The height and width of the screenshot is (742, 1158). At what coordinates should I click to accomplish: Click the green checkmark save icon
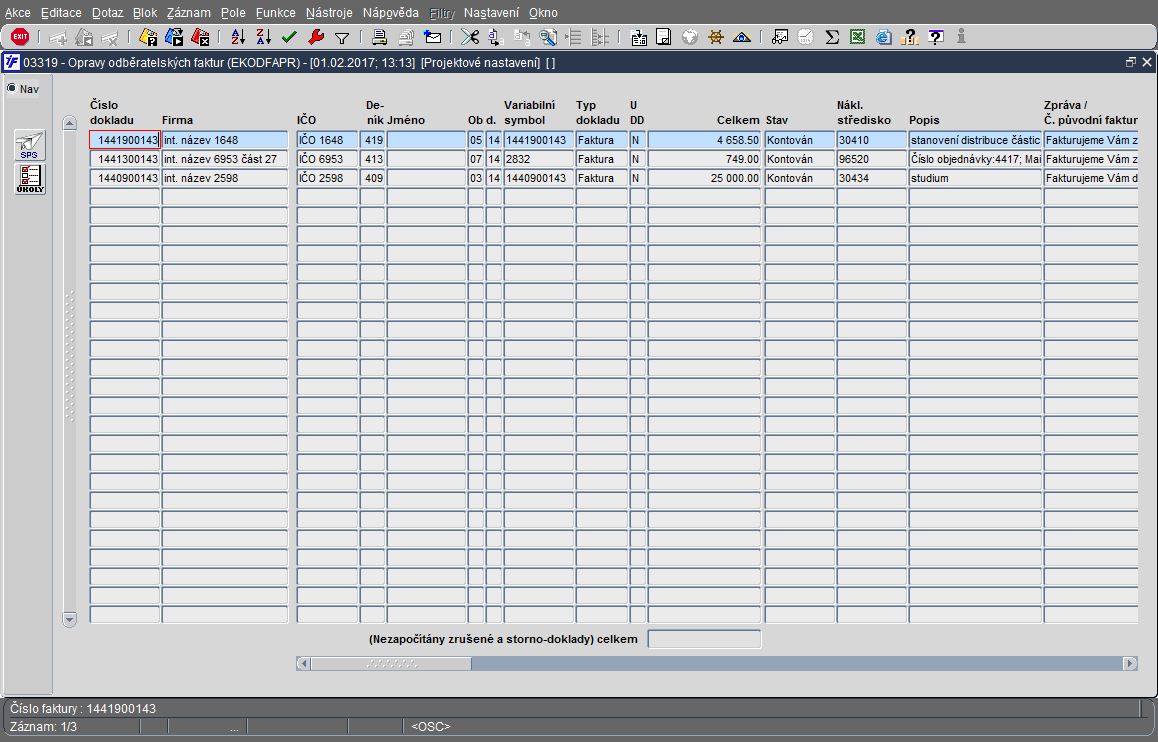pos(290,36)
